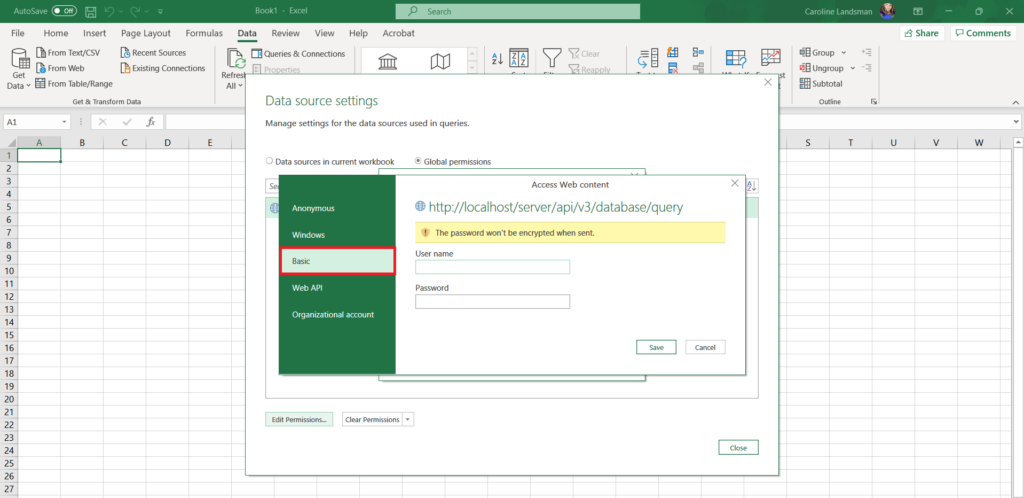Click the Edit Permissions button
This screenshot has height=498, width=1024.
[300, 420]
